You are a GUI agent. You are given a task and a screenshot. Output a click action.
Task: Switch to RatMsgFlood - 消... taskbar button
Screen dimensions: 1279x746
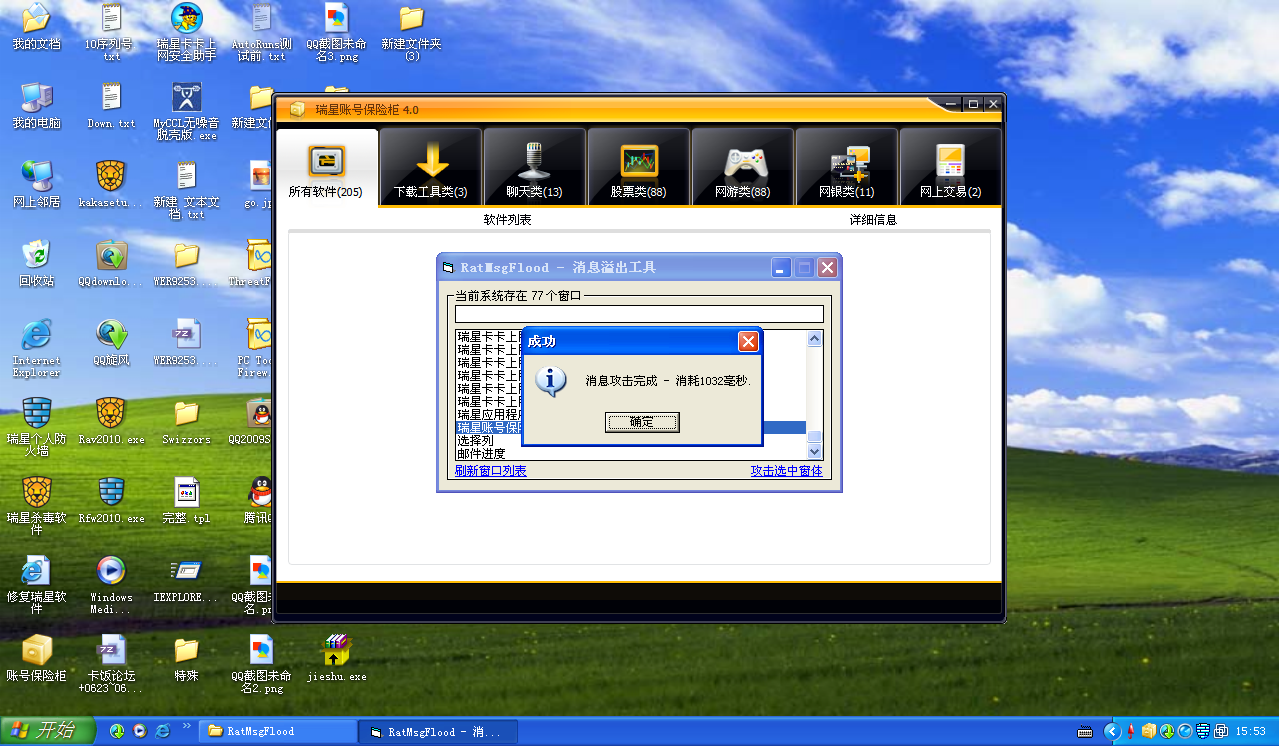click(438, 731)
